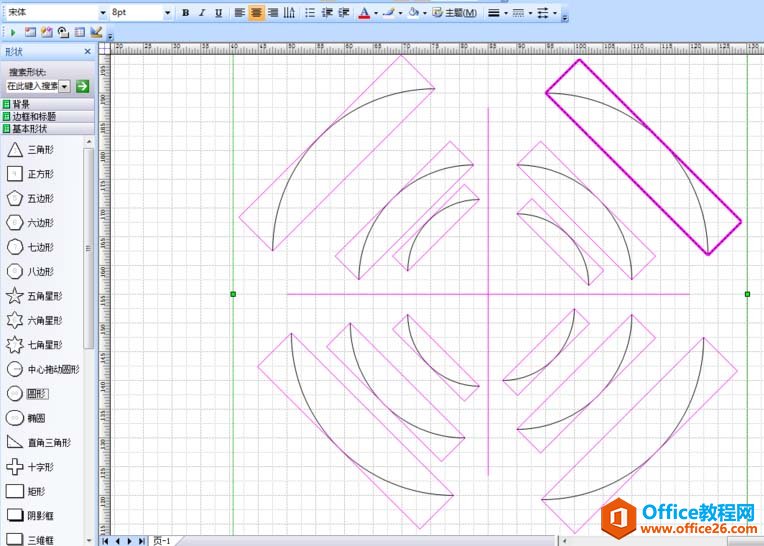Expand the search shapes dropdown arrow
This screenshot has height=546, width=764.
[x=65, y=87]
